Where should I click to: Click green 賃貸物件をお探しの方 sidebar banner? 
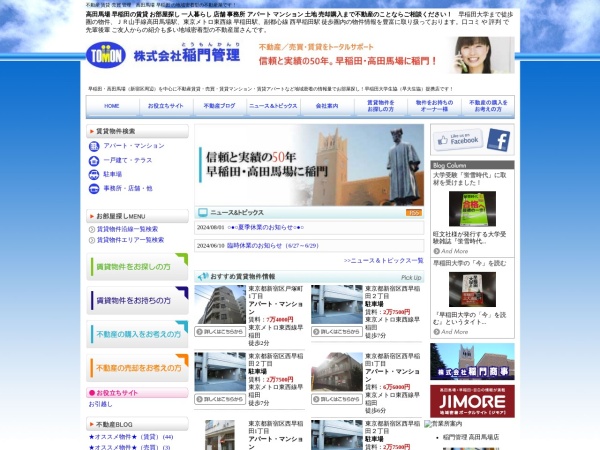click(x=137, y=266)
